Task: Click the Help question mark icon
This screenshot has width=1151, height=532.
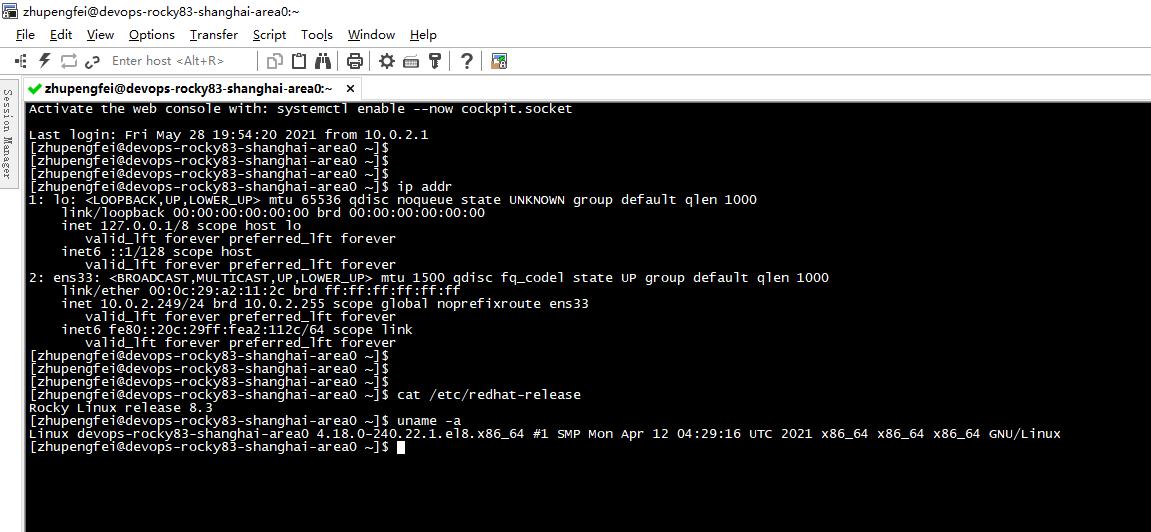Action: pyautogui.click(x=466, y=61)
